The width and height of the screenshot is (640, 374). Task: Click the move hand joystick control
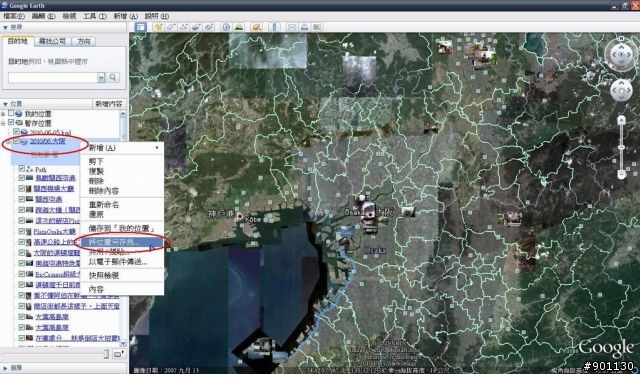tap(621, 91)
